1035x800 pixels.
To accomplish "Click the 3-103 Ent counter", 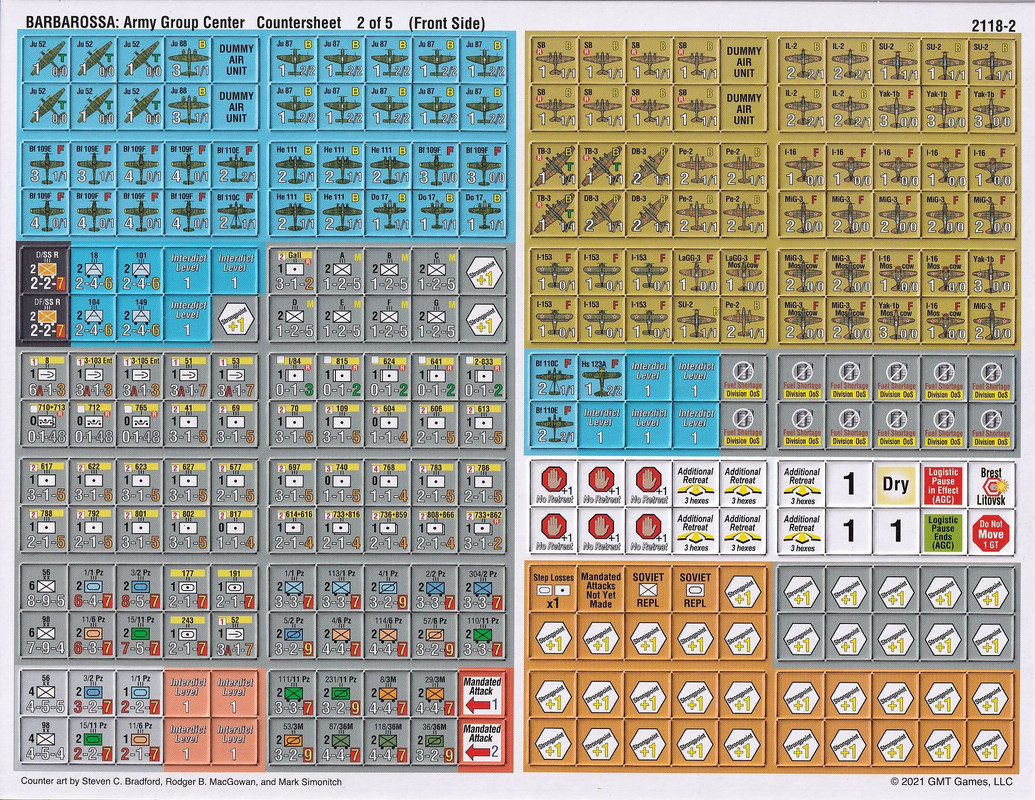I will (x=93, y=377).
